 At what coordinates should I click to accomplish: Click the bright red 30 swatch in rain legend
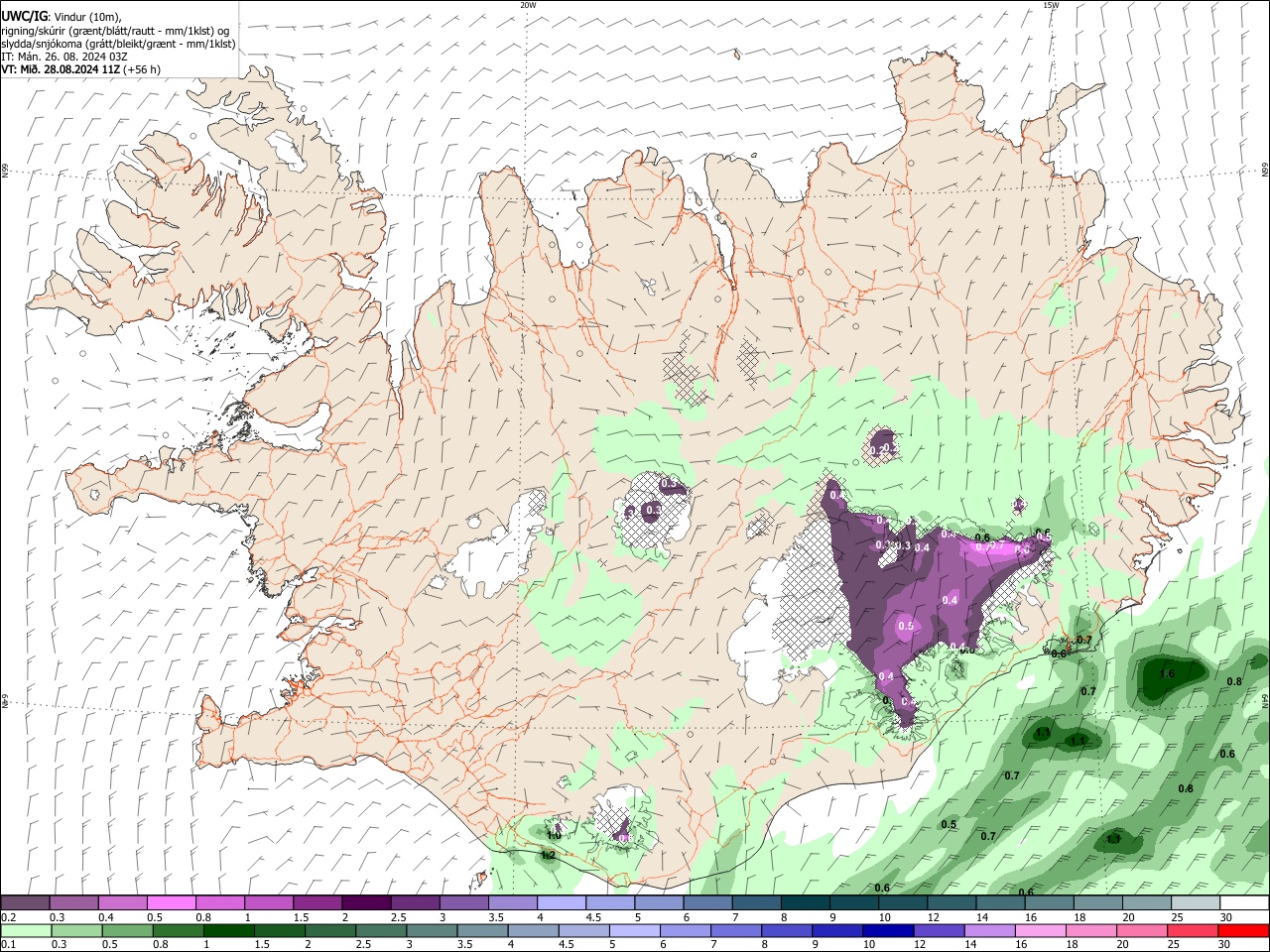point(1244,931)
